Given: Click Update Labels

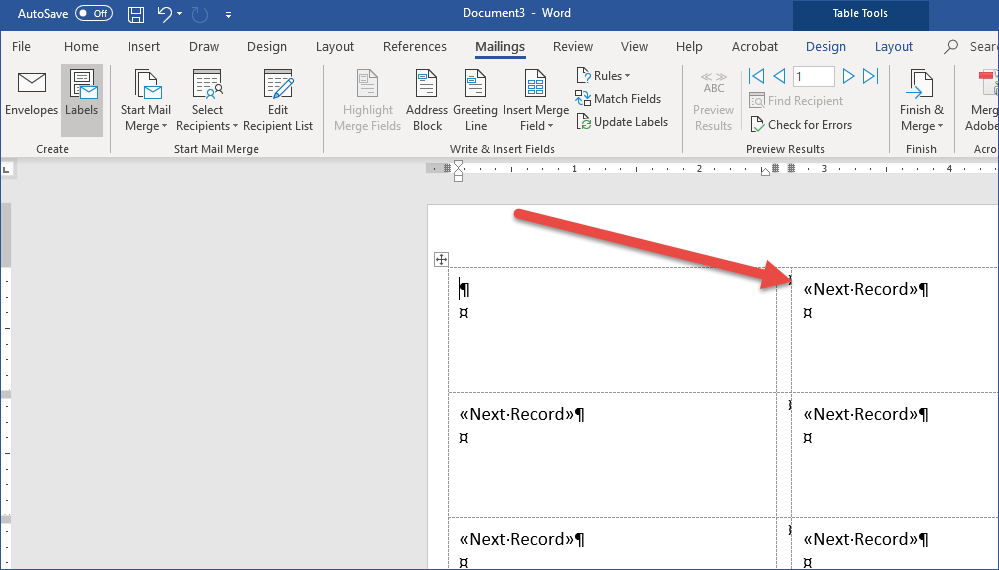Looking at the screenshot, I should click(x=622, y=122).
